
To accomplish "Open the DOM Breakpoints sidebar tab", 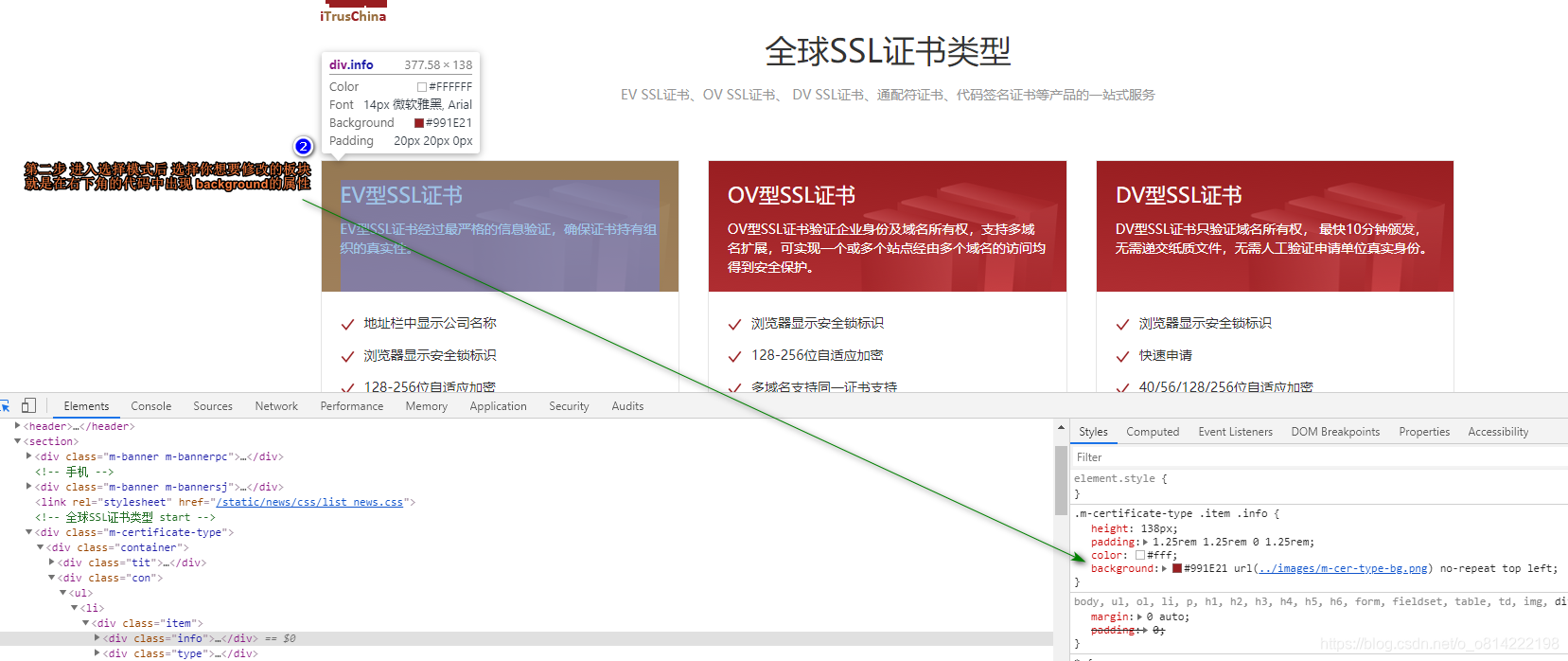I will point(1335,432).
